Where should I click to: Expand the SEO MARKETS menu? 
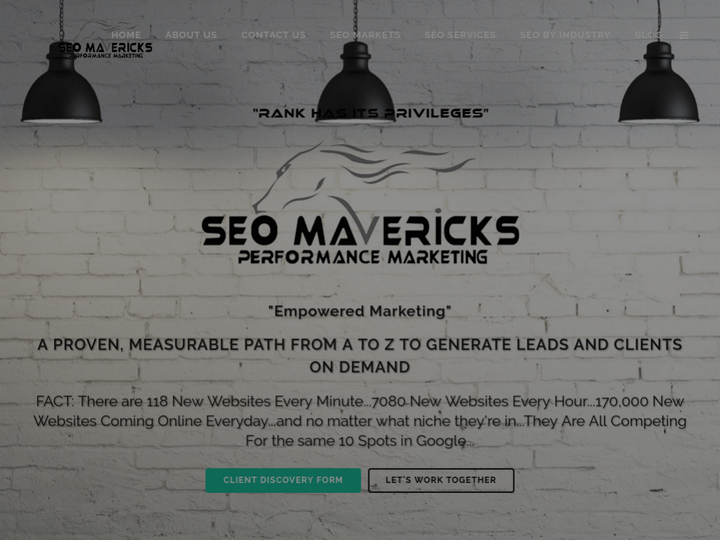365,35
